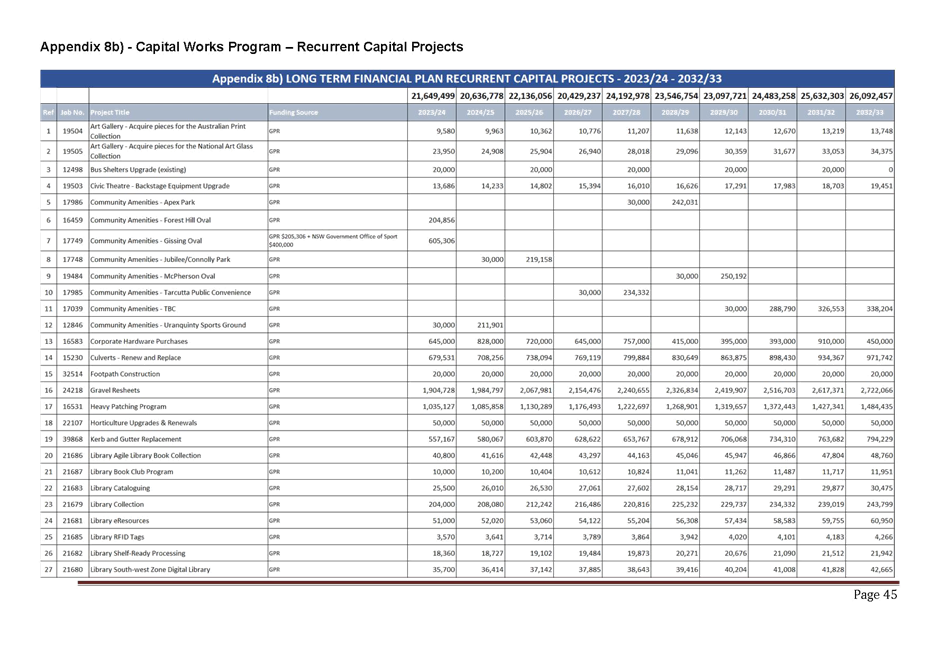Viewport: 928px width, 656px height.
Task: Click 'Library Book Club Program' title
Action: pos(131,472)
